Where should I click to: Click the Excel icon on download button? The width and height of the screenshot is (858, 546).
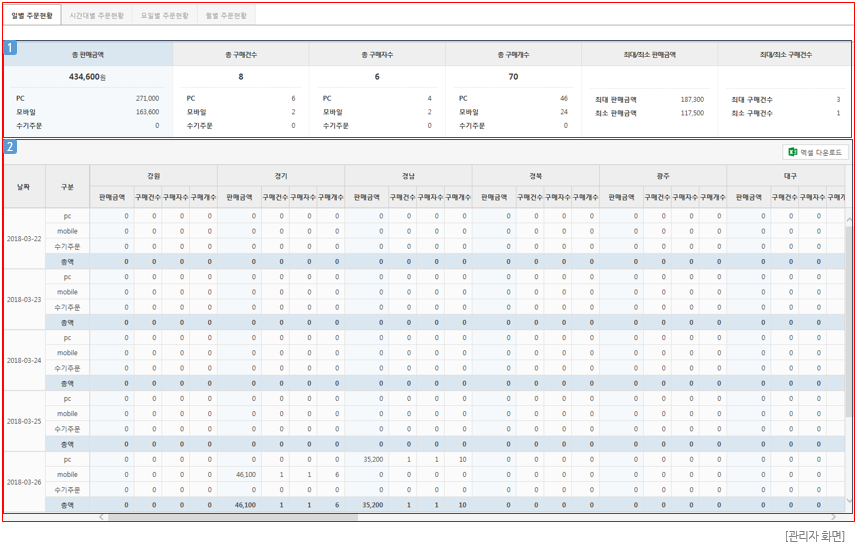(793, 153)
